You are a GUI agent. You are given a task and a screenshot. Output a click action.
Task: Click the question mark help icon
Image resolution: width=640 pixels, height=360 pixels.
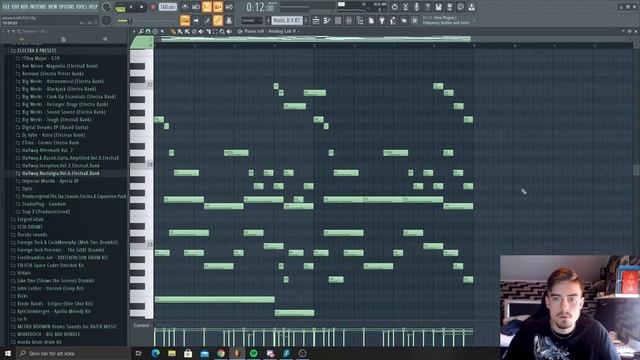tap(427, 7)
